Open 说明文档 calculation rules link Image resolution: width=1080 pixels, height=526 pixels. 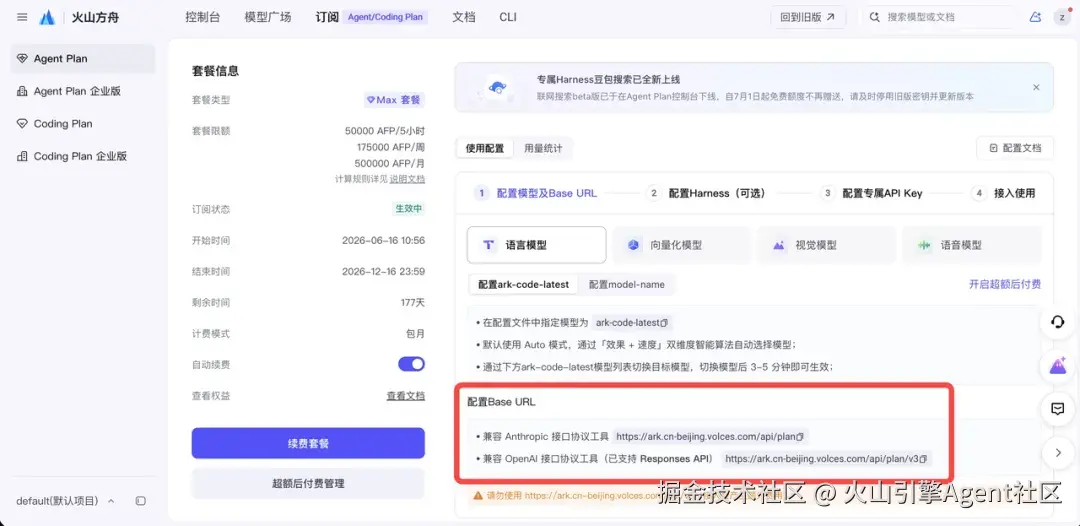(407, 179)
